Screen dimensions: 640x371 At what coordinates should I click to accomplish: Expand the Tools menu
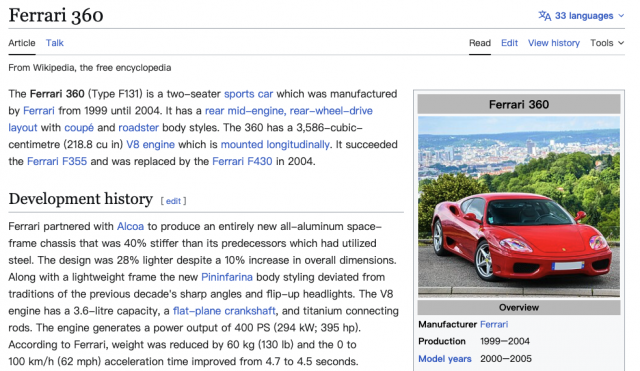[x=607, y=43]
